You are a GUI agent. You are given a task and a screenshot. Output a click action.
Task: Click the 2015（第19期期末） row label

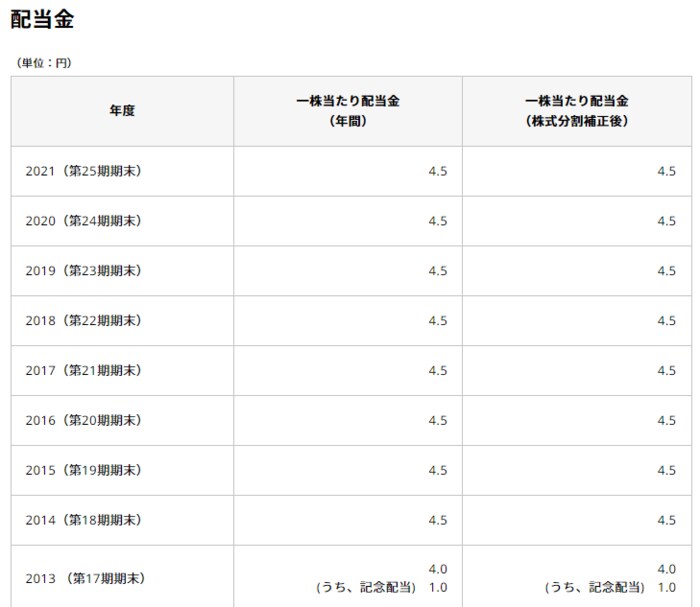(x=83, y=471)
